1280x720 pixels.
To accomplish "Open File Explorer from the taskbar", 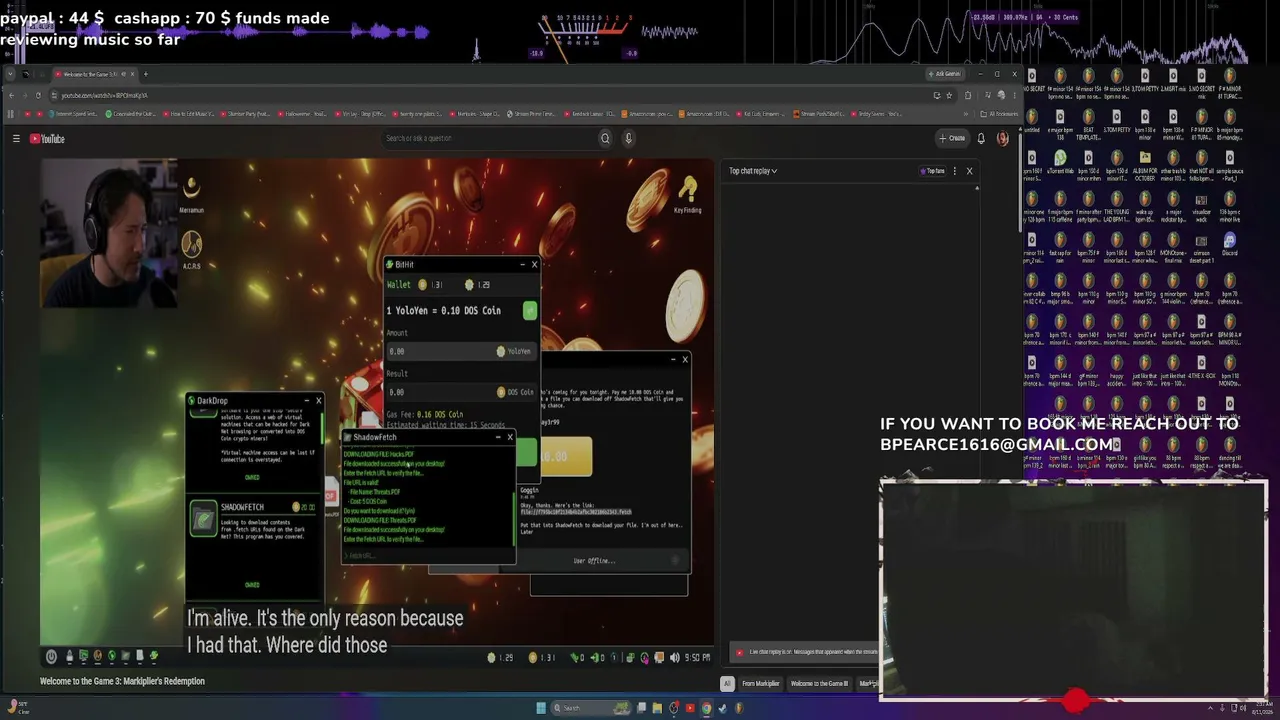I will [x=657, y=708].
